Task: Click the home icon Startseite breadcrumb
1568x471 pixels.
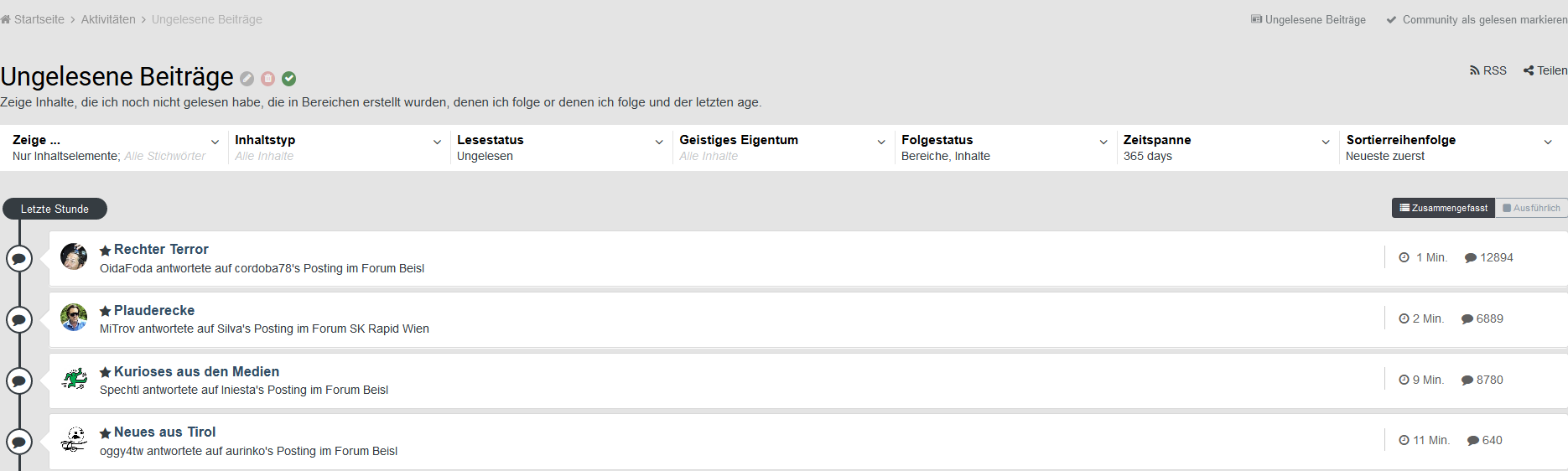Action: pos(6,19)
